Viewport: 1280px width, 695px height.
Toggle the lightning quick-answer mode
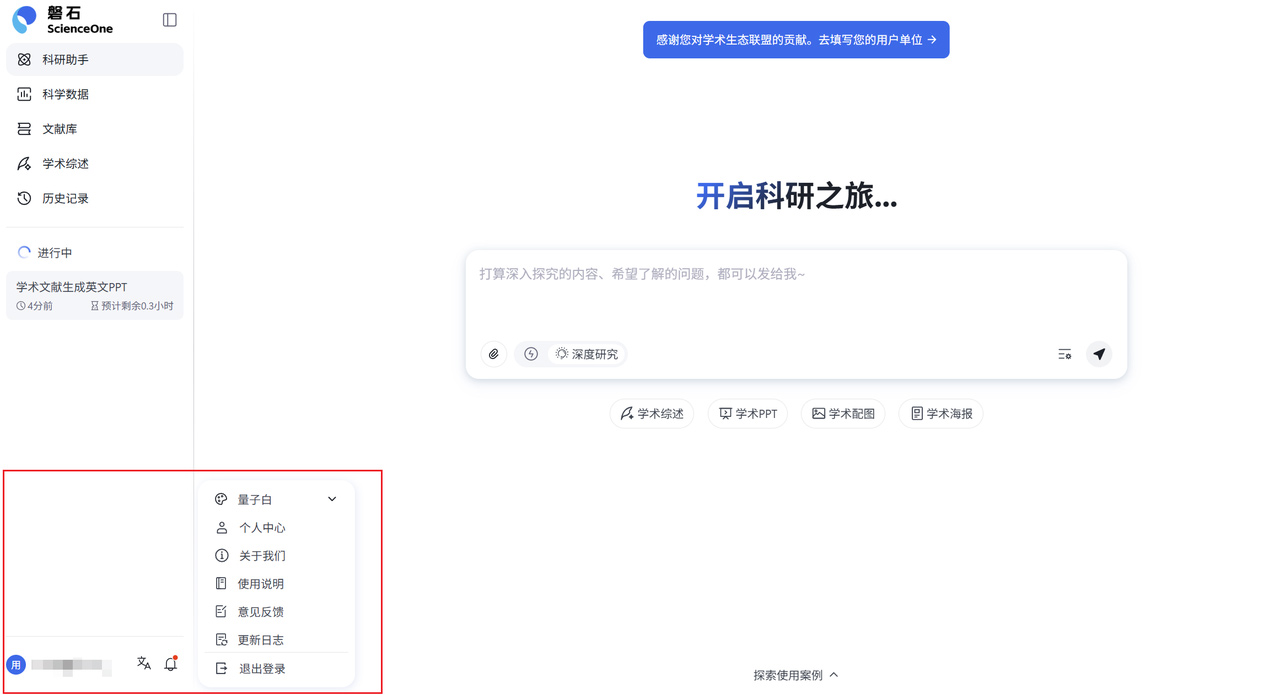(530, 353)
